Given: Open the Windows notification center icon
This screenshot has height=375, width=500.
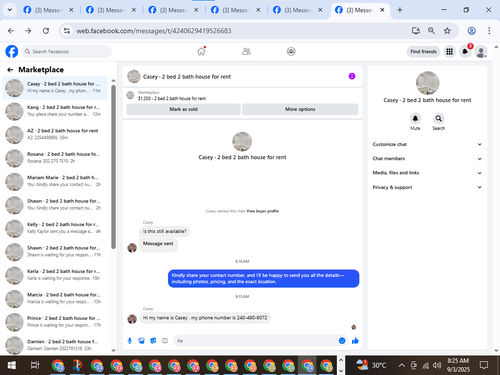Looking at the screenshot, I should coord(484,365).
